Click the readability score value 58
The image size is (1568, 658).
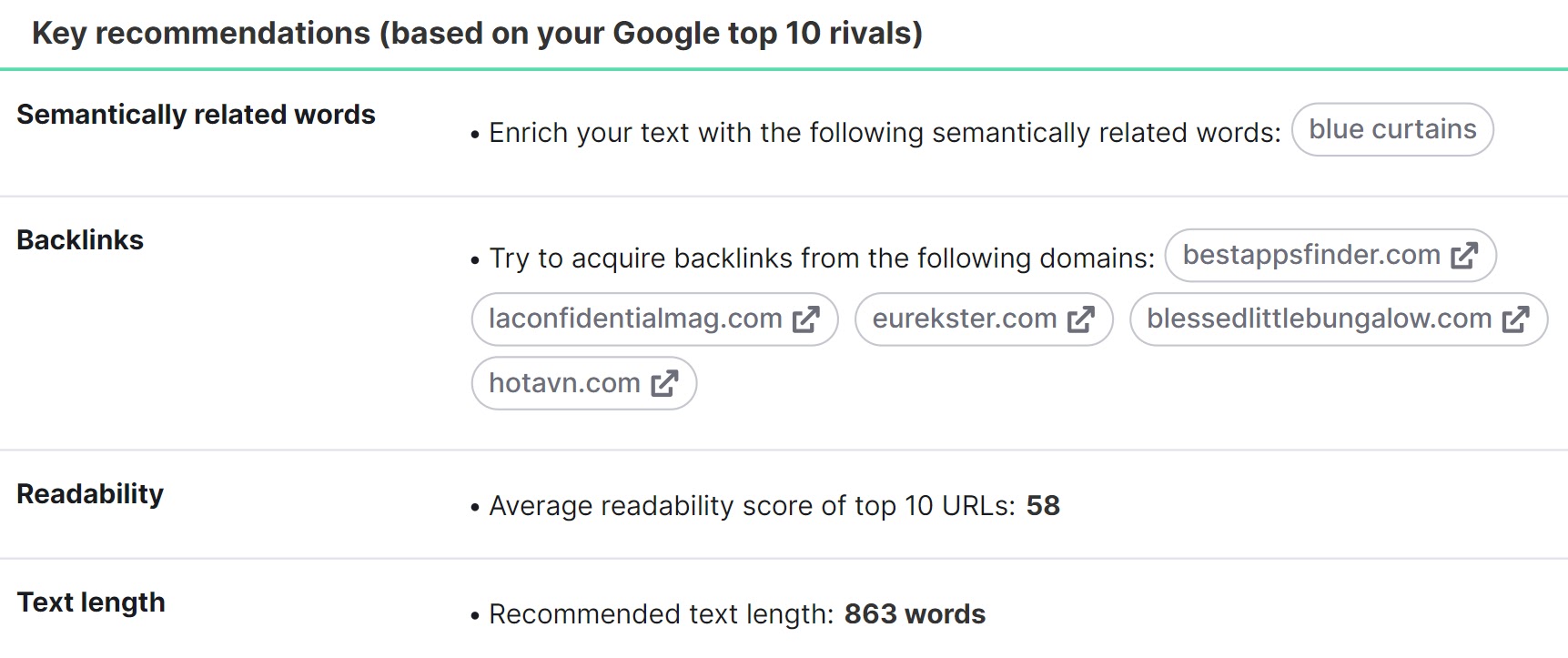[1043, 505]
